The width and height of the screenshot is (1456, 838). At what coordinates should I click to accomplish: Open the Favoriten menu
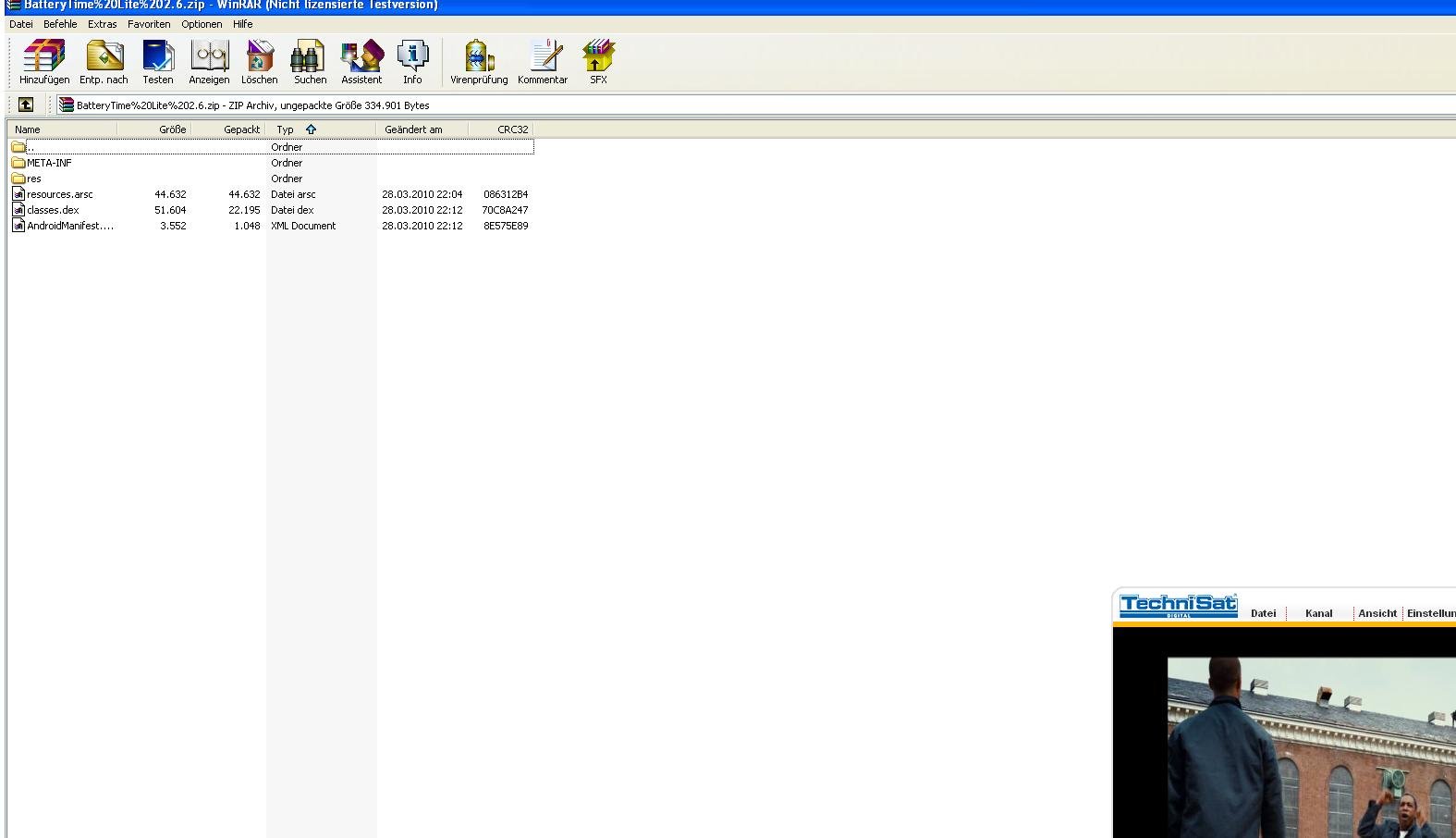tap(149, 24)
